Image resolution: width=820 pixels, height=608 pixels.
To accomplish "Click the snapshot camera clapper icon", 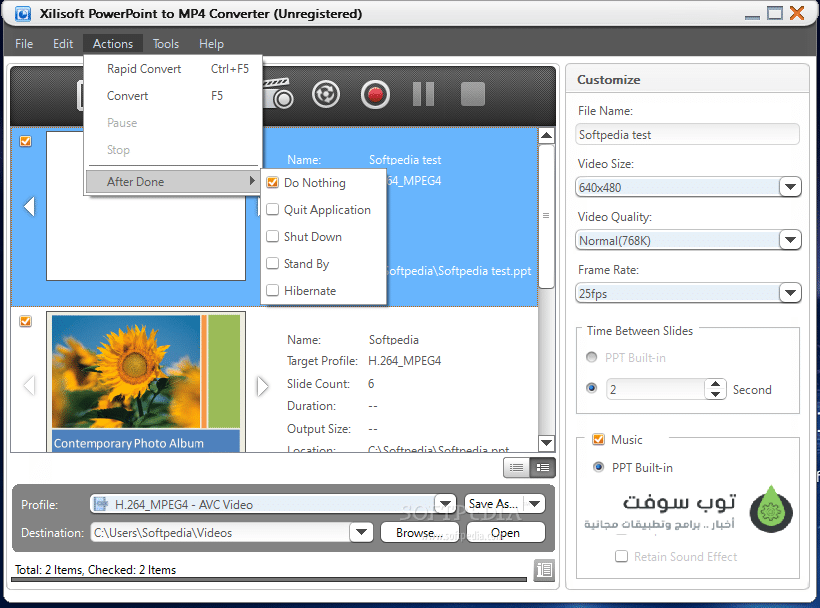I will coord(278,94).
